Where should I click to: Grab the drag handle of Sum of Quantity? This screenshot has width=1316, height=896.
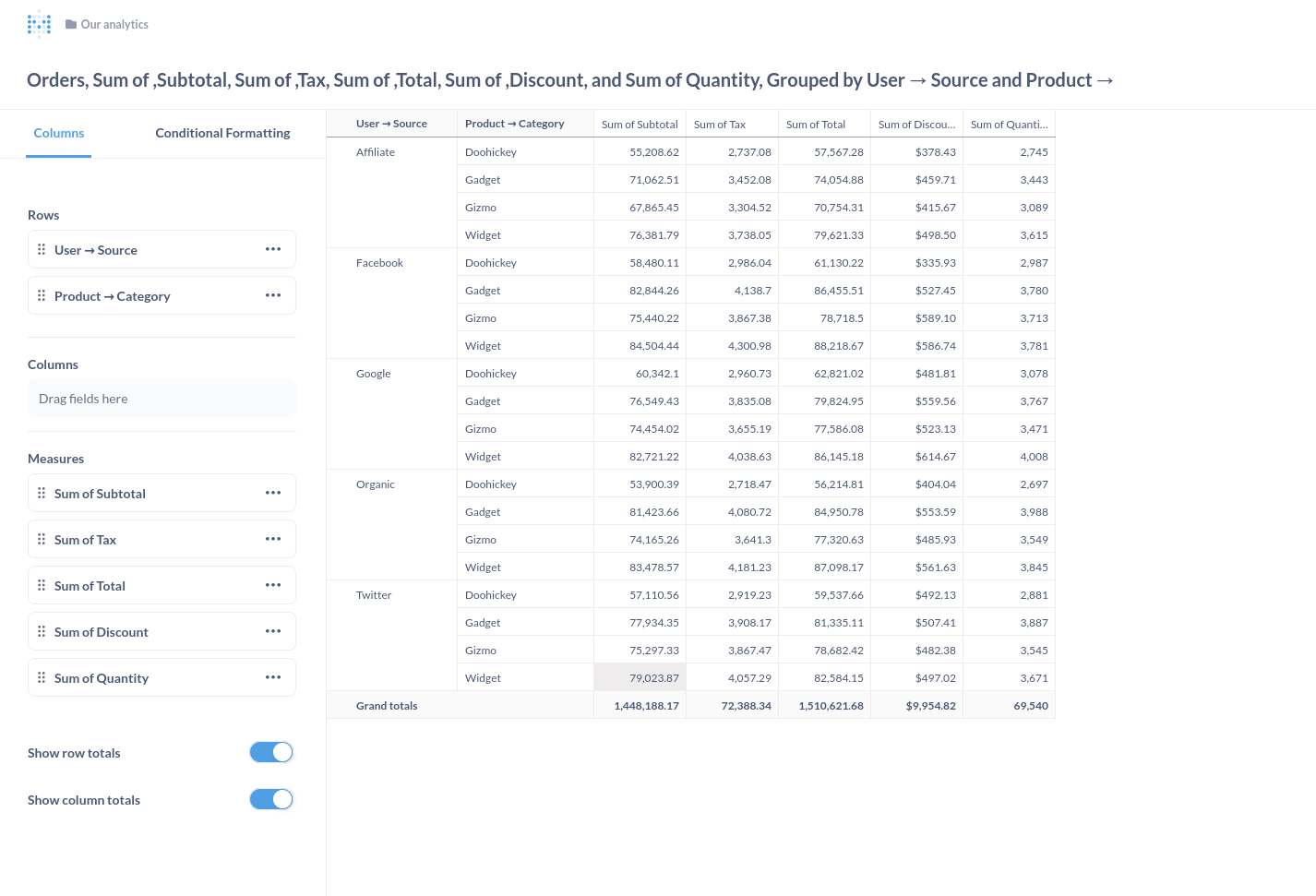[x=41, y=677]
